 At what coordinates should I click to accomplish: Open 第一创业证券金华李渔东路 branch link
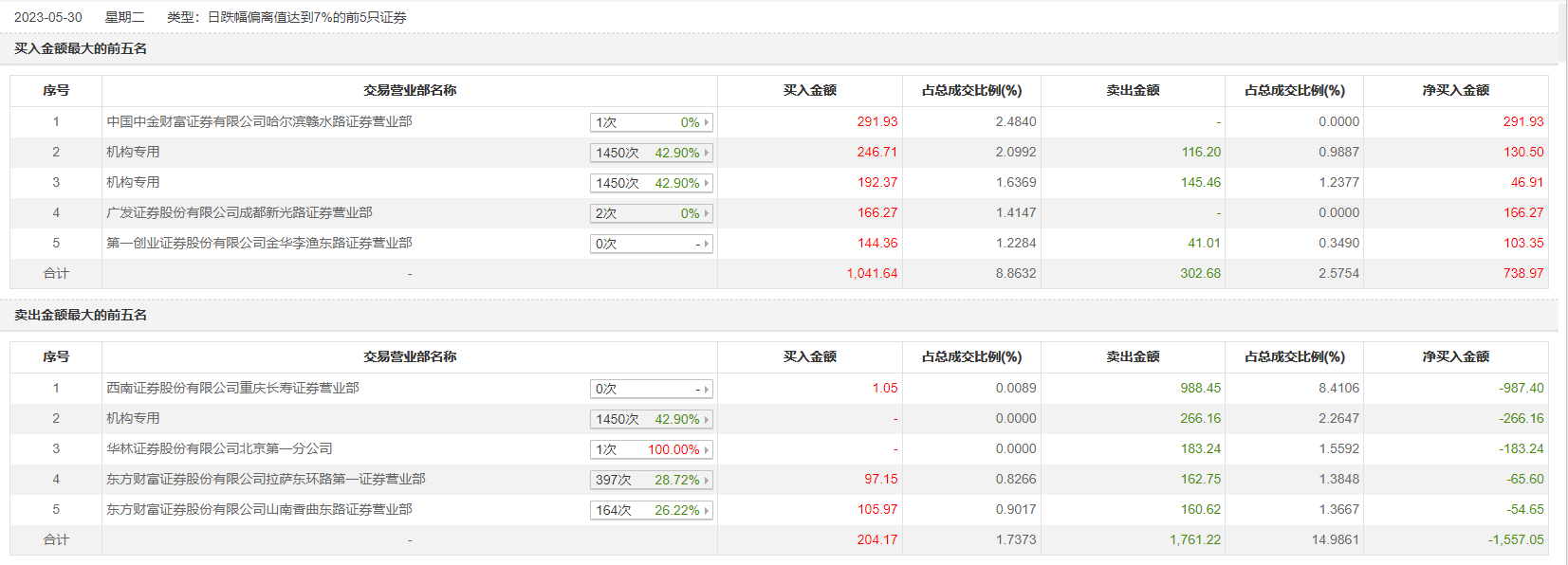(x=259, y=243)
